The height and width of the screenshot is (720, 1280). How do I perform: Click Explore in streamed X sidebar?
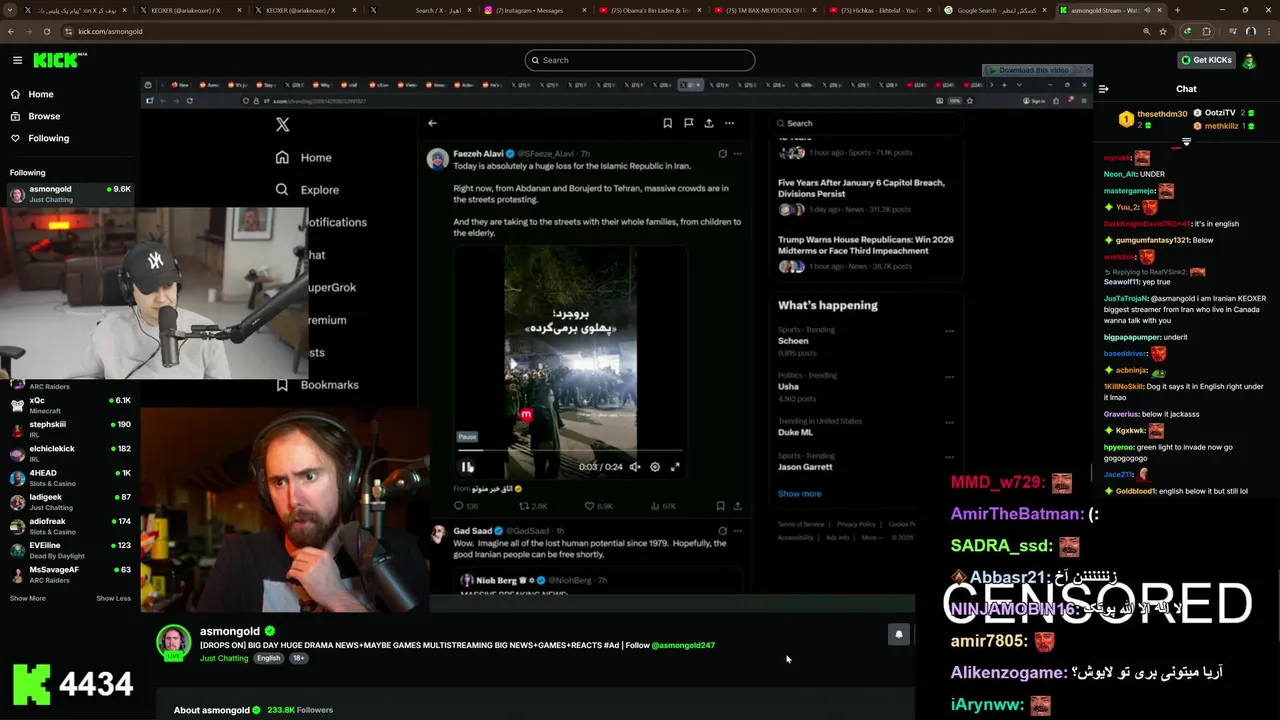tap(308, 189)
